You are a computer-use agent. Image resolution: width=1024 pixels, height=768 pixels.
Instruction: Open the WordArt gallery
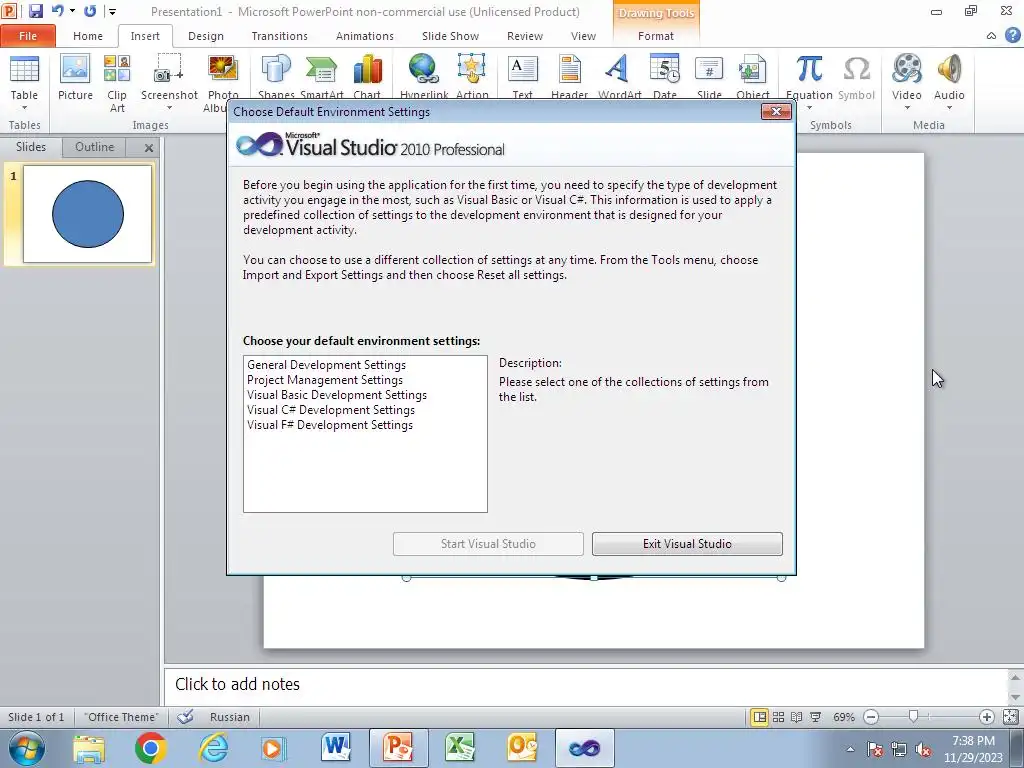point(619,76)
